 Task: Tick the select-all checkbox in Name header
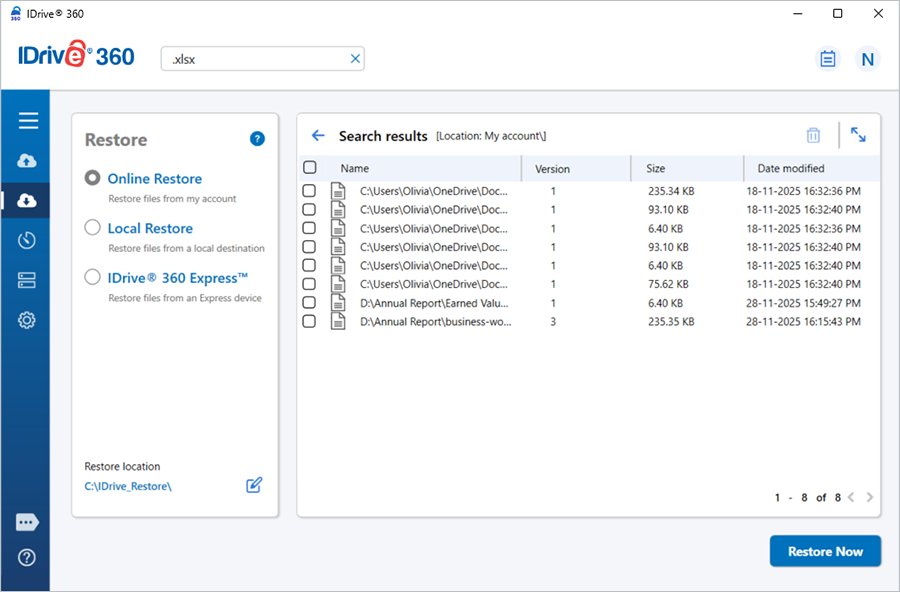[x=310, y=168]
